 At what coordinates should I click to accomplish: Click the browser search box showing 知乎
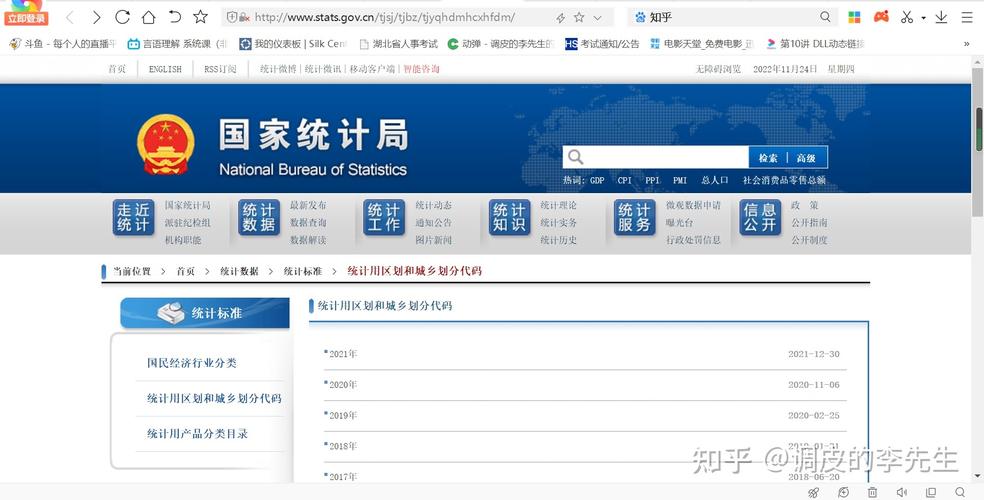click(733, 17)
